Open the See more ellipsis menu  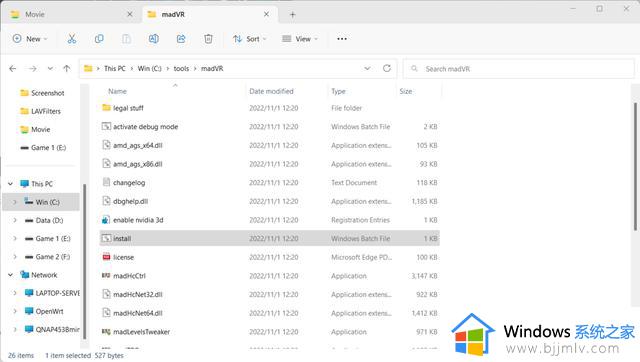pos(342,39)
